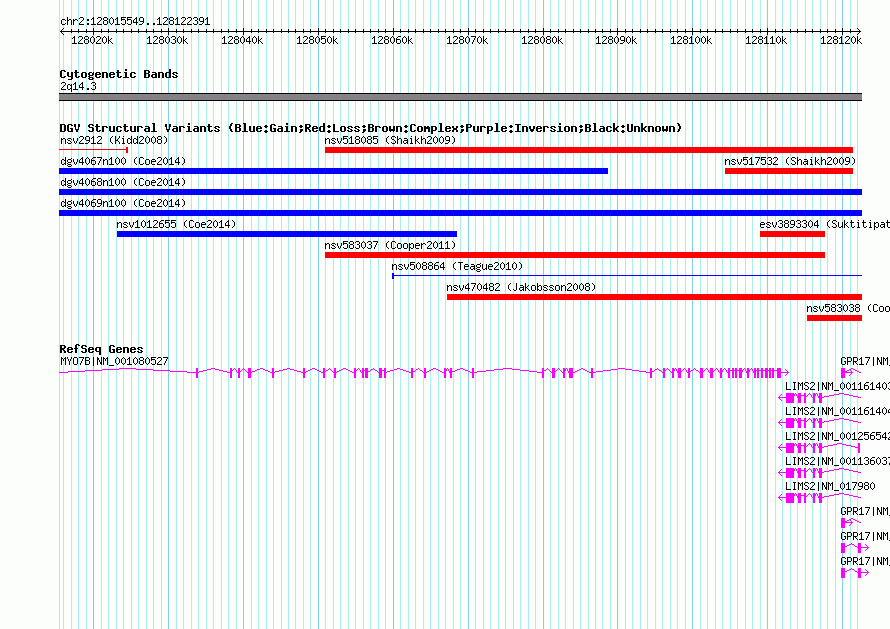Click the chr2:128015549..128122391 region label
The image size is (890, 629).
(135, 21)
